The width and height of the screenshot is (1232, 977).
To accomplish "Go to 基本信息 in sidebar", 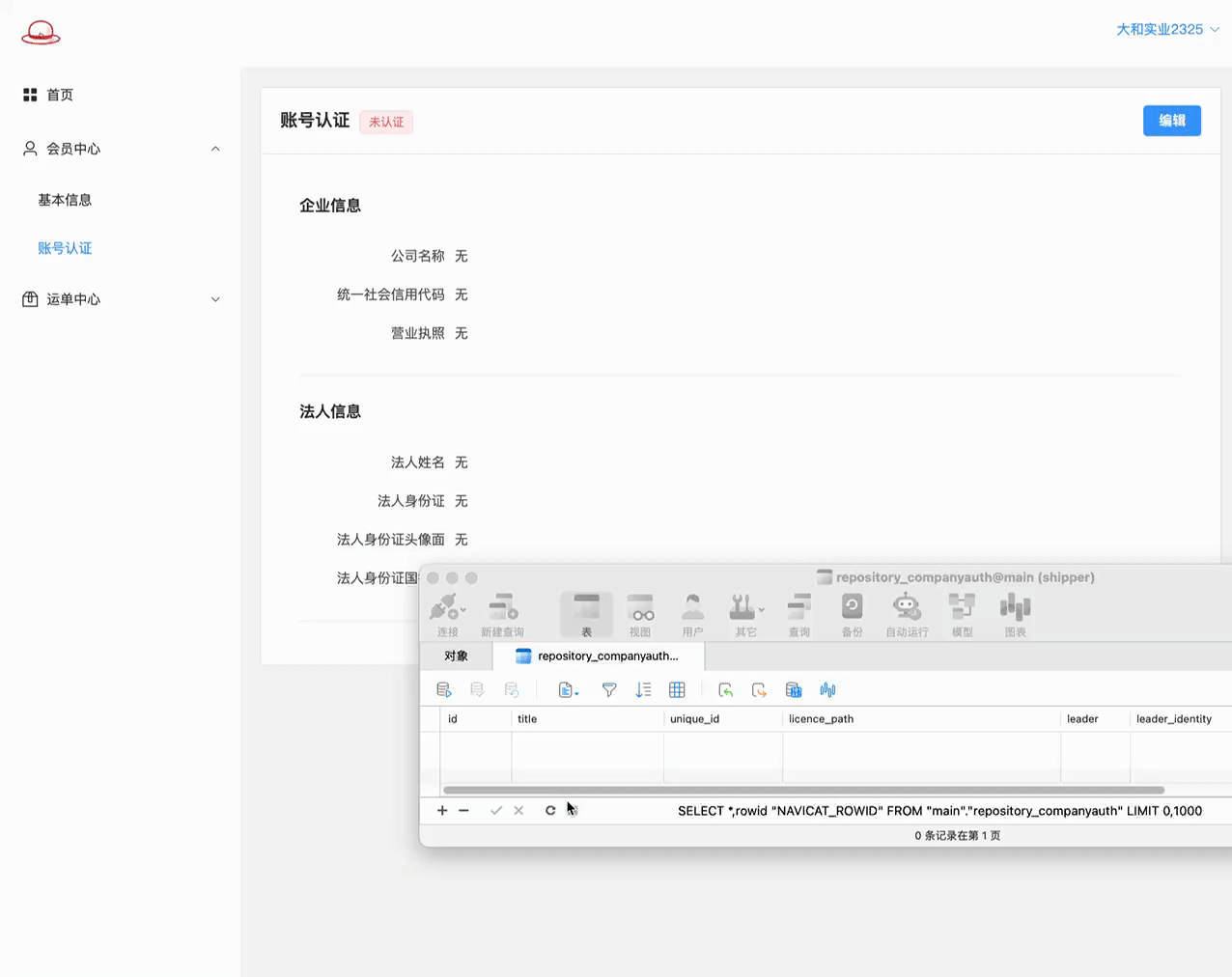I will 65,200.
